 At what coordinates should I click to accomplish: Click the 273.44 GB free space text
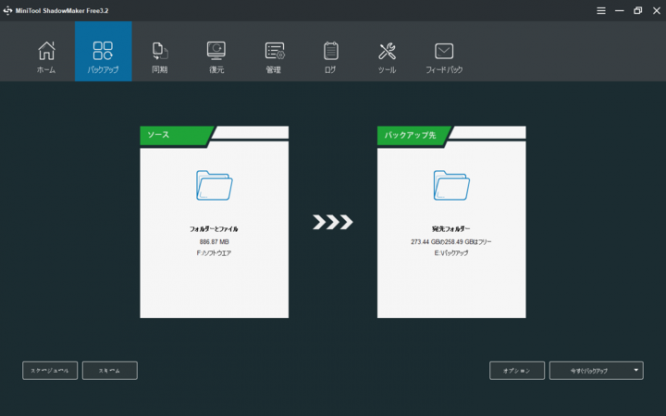tap(451, 242)
